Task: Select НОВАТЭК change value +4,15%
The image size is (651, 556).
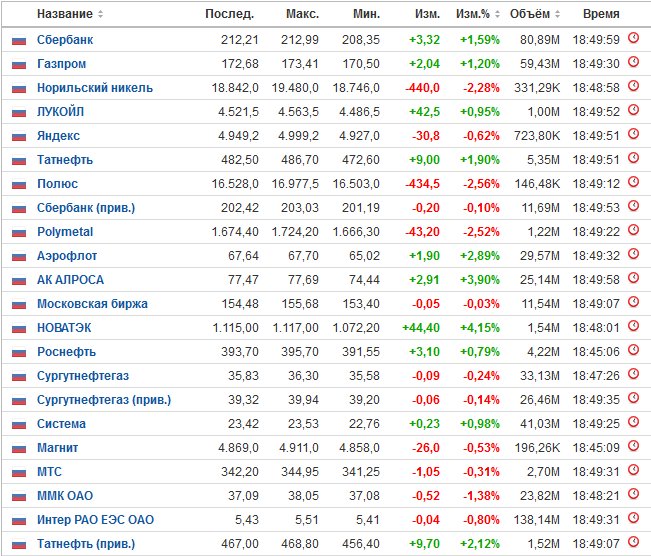Action: (480, 328)
